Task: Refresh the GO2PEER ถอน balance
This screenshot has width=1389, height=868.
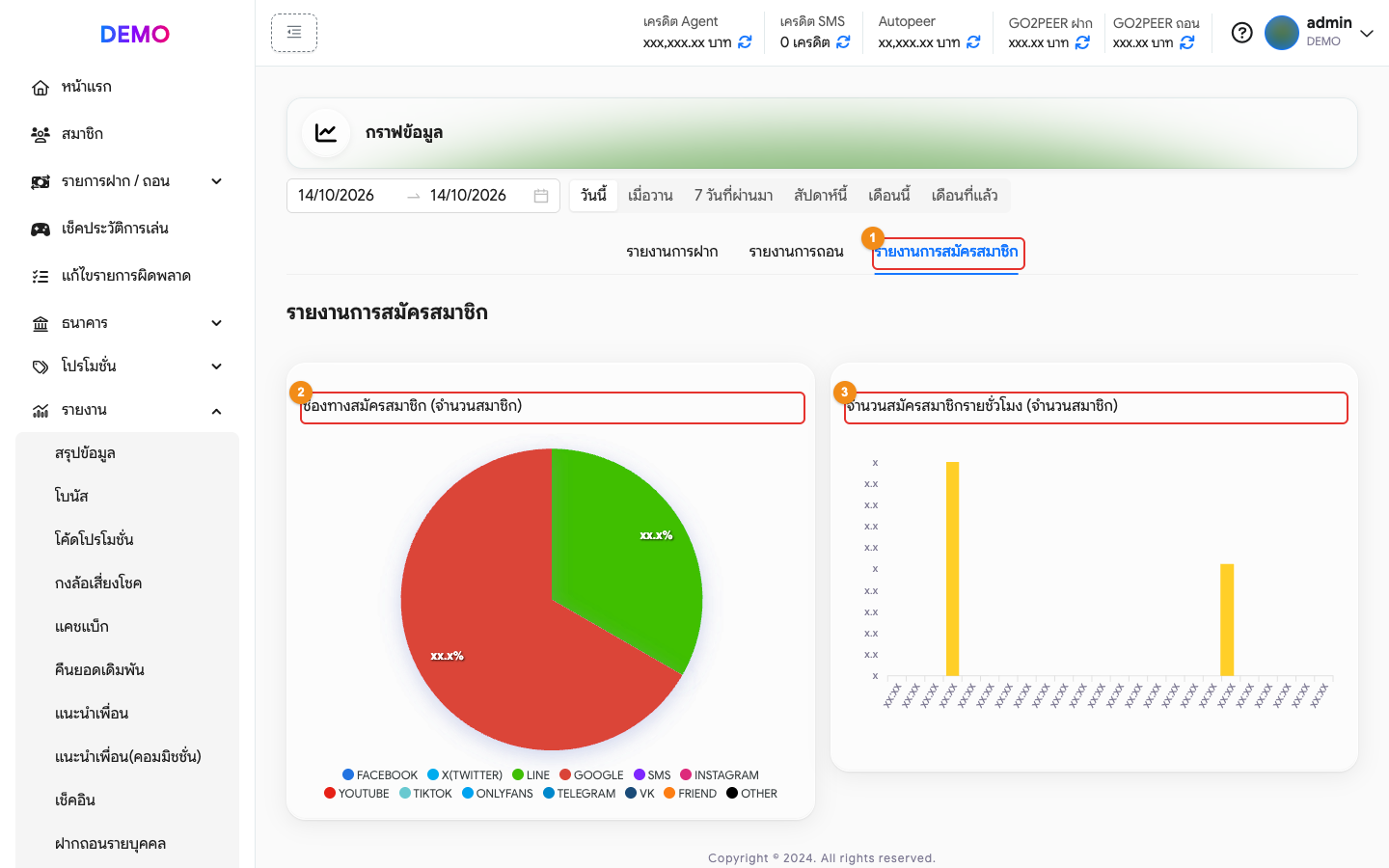Action: (1187, 42)
